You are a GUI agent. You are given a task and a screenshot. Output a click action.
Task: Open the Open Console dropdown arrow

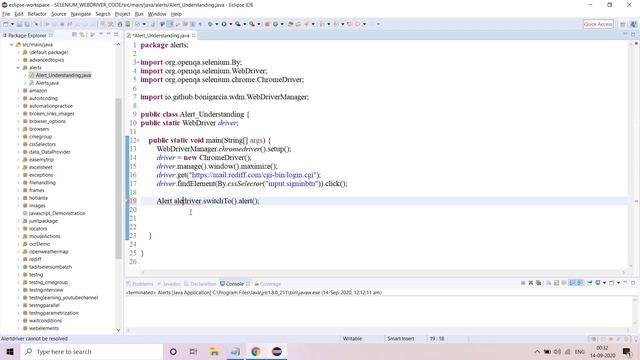(619, 283)
